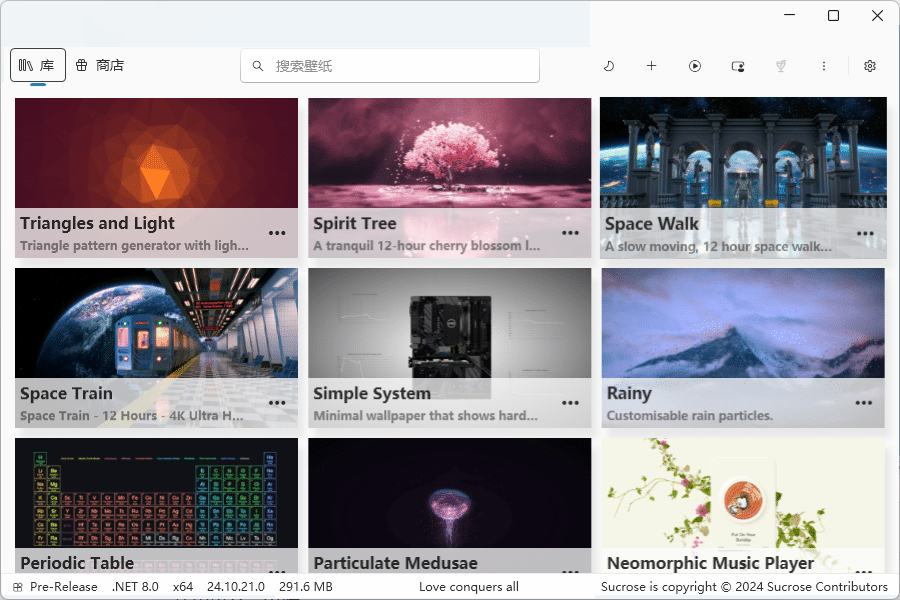
Task: Click the 'Periodic Table' title text
Action: point(77,563)
